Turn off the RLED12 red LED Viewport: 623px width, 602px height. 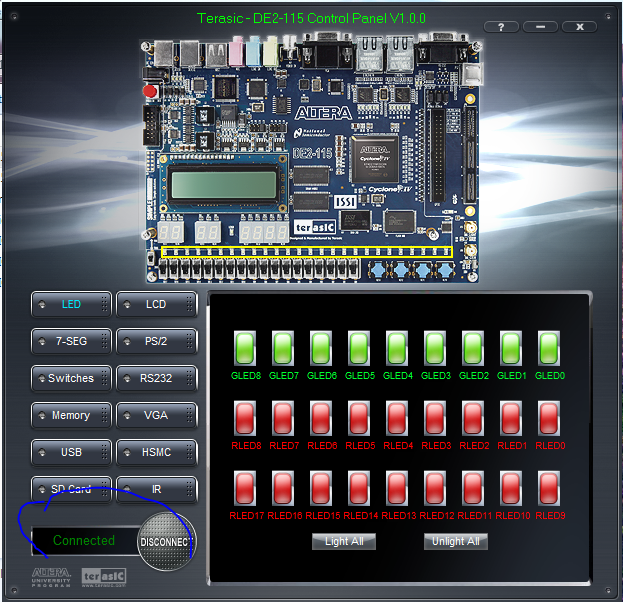435,488
